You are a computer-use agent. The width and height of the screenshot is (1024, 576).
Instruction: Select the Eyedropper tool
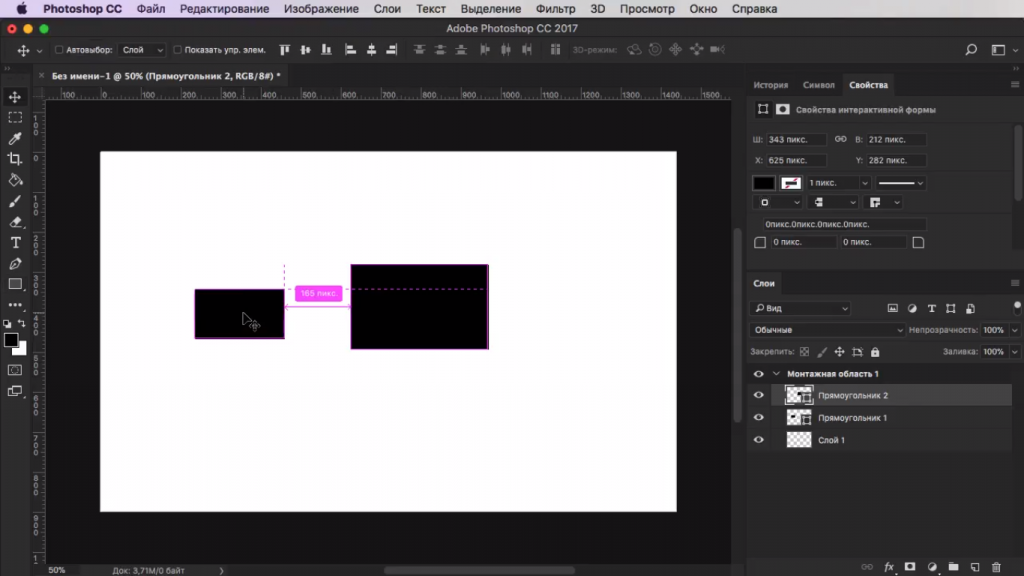(15, 138)
